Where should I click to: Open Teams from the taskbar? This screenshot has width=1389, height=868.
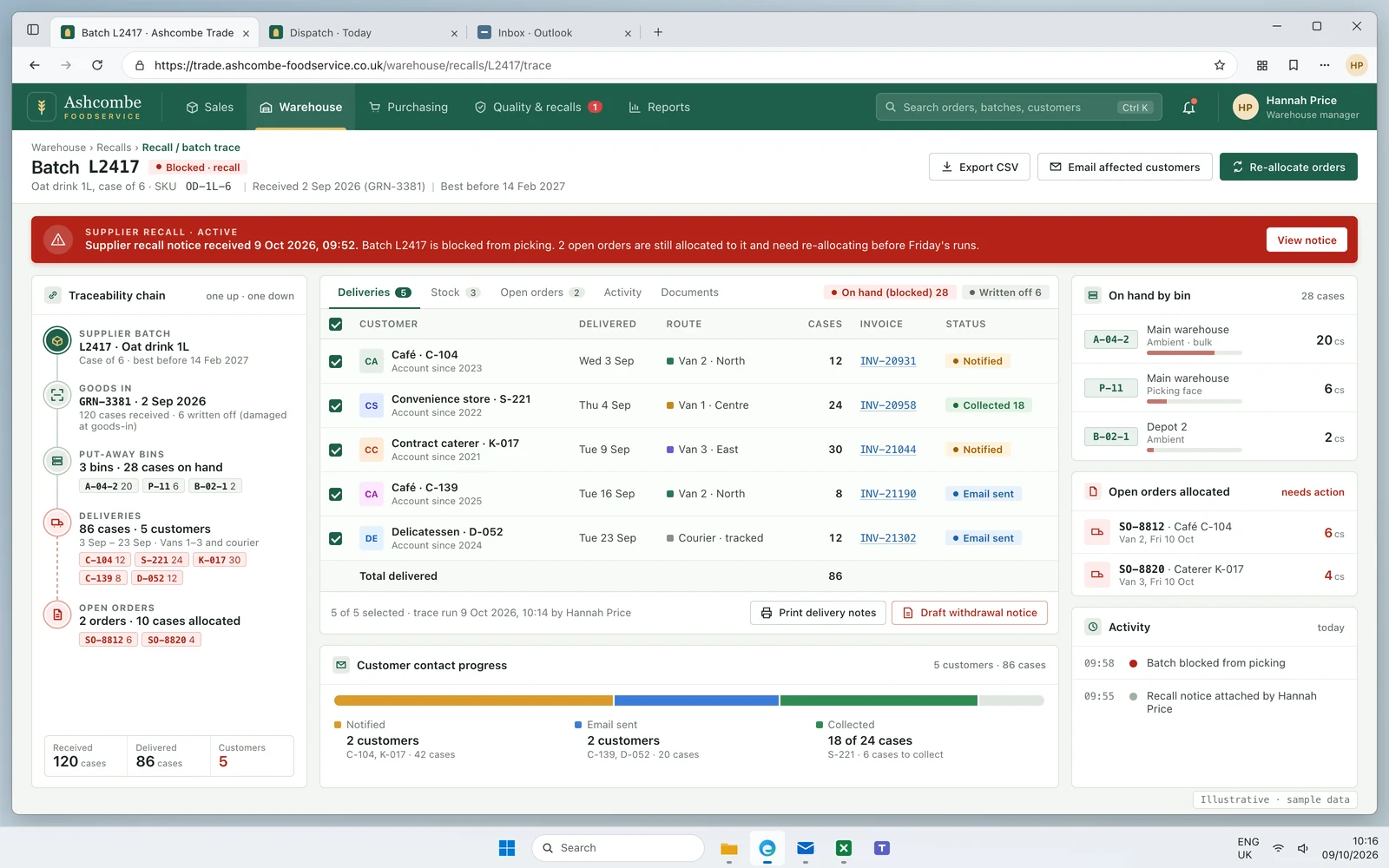coord(882,848)
